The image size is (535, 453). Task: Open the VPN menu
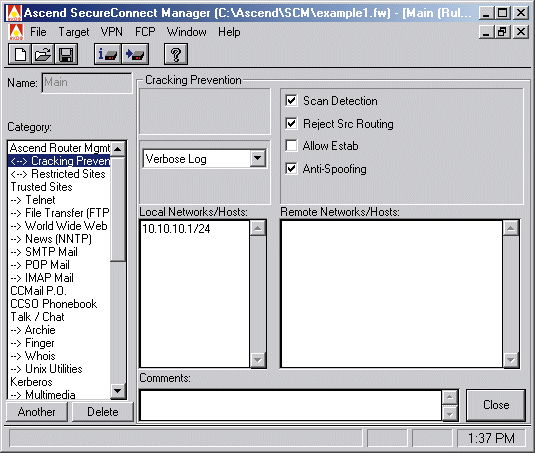click(x=111, y=32)
